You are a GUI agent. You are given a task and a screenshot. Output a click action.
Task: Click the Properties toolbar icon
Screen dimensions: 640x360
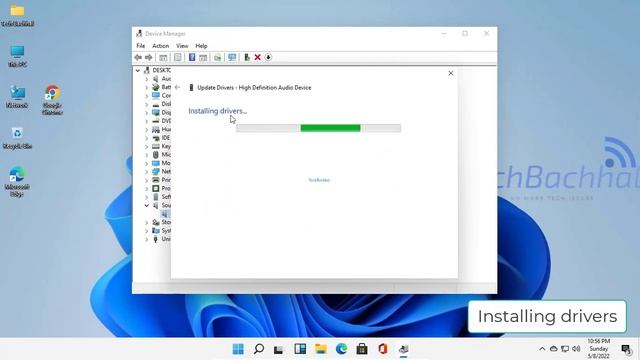[x=178, y=58]
